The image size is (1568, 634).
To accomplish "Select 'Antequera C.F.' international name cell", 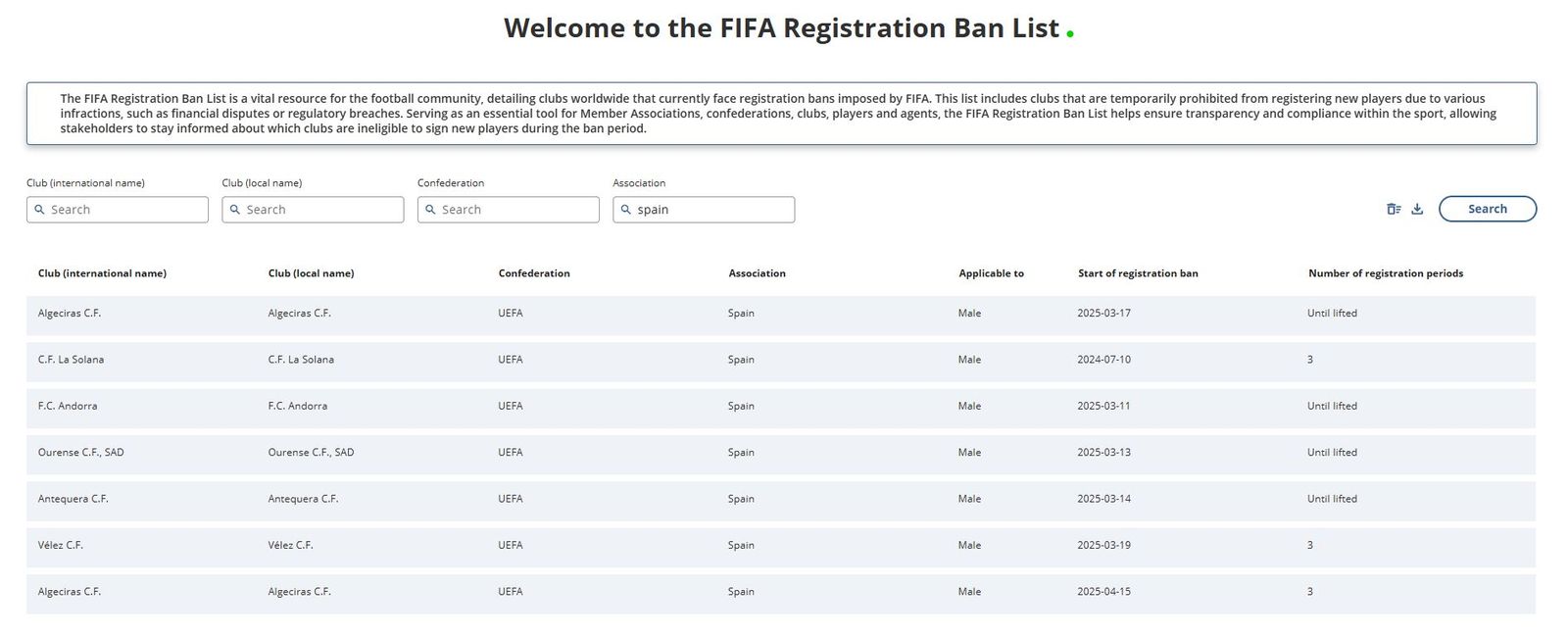I will pyautogui.click(x=73, y=499).
